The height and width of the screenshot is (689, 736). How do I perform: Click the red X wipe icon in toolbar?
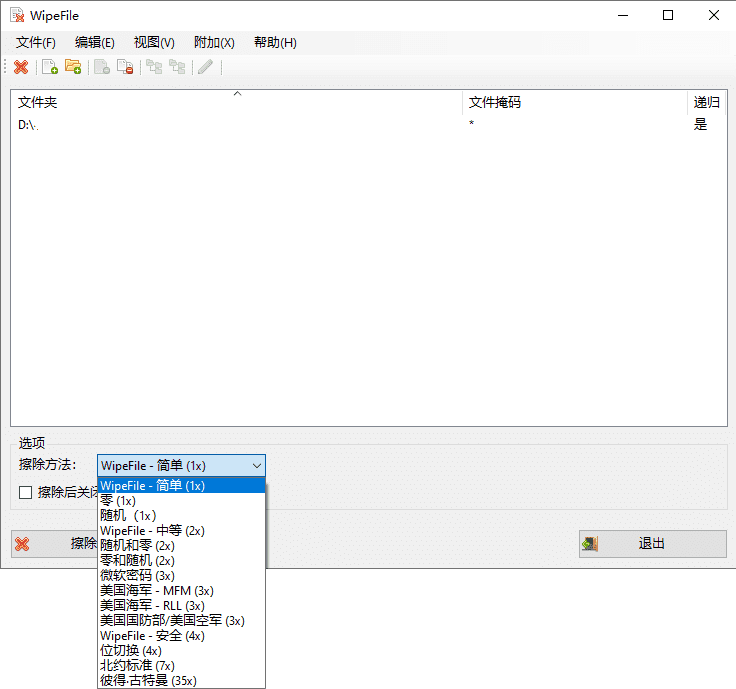pos(21,67)
